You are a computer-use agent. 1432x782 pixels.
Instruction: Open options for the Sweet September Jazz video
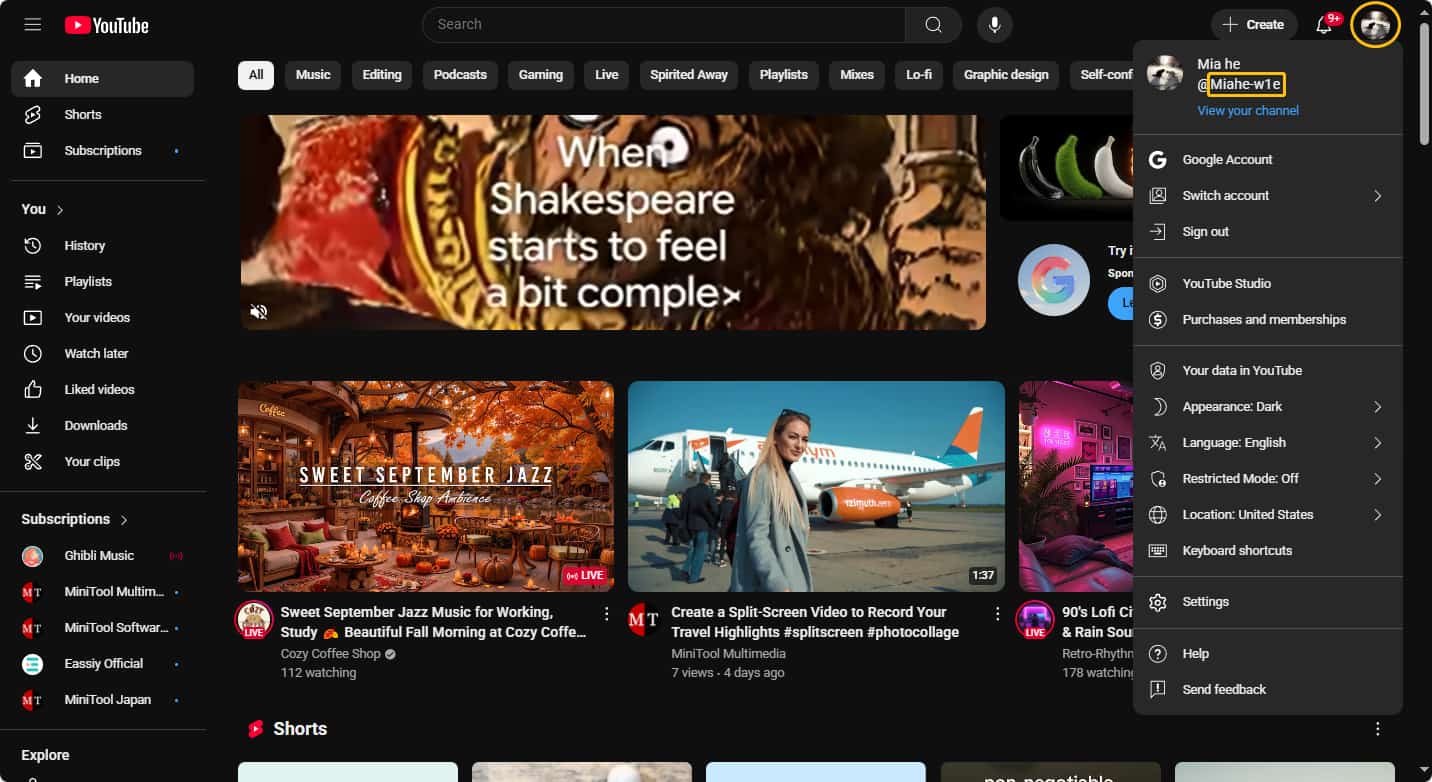606,613
